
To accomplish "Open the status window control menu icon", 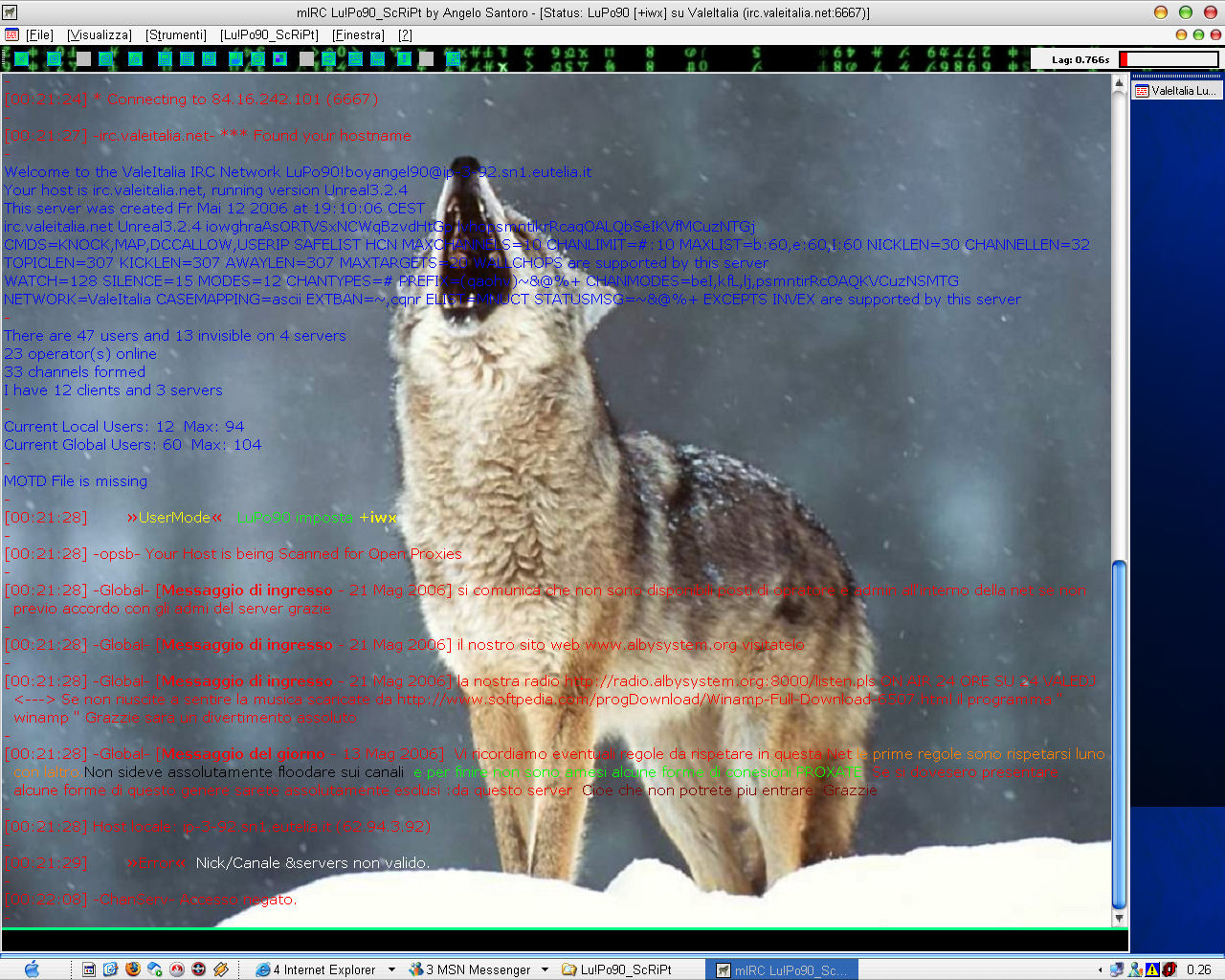I will pyautogui.click(x=11, y=34).
